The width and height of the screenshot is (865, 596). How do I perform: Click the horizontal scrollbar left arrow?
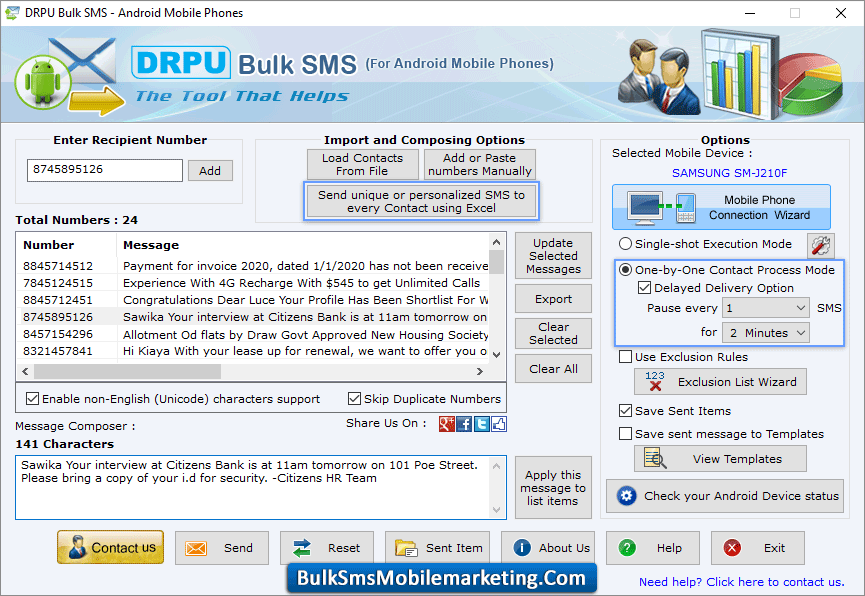coord(25,372)
